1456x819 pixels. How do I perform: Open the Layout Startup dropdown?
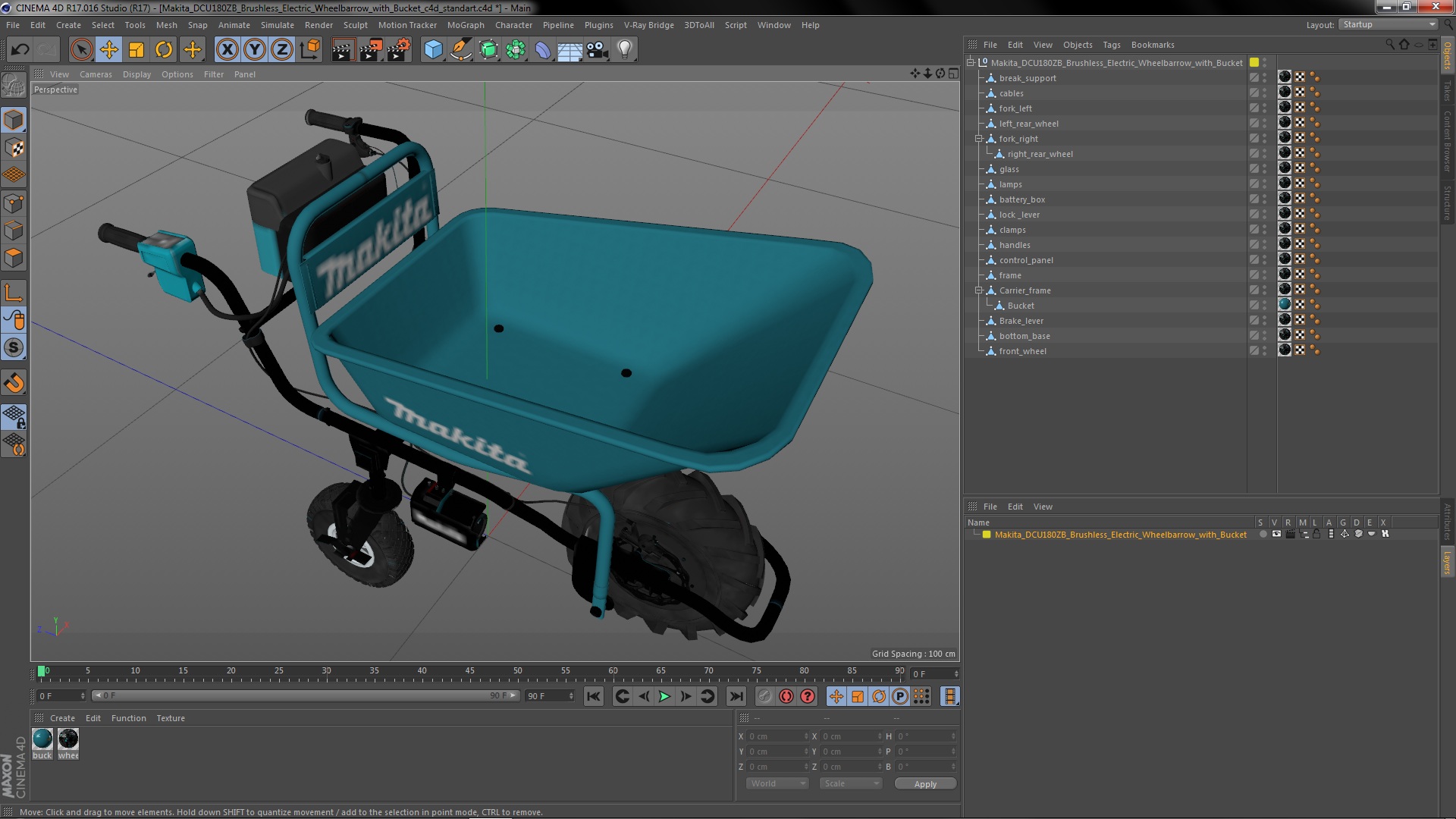1388,25
